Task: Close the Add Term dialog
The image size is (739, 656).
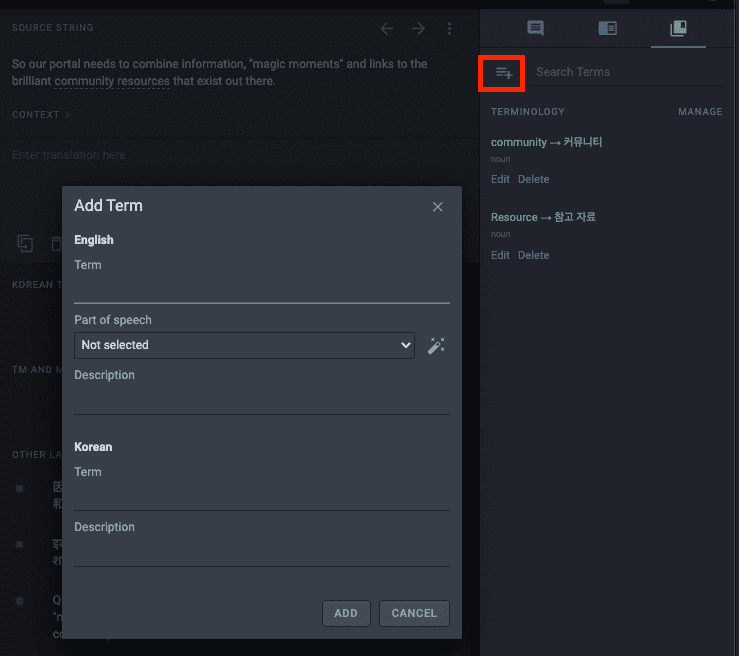Action: pos(437,206)
